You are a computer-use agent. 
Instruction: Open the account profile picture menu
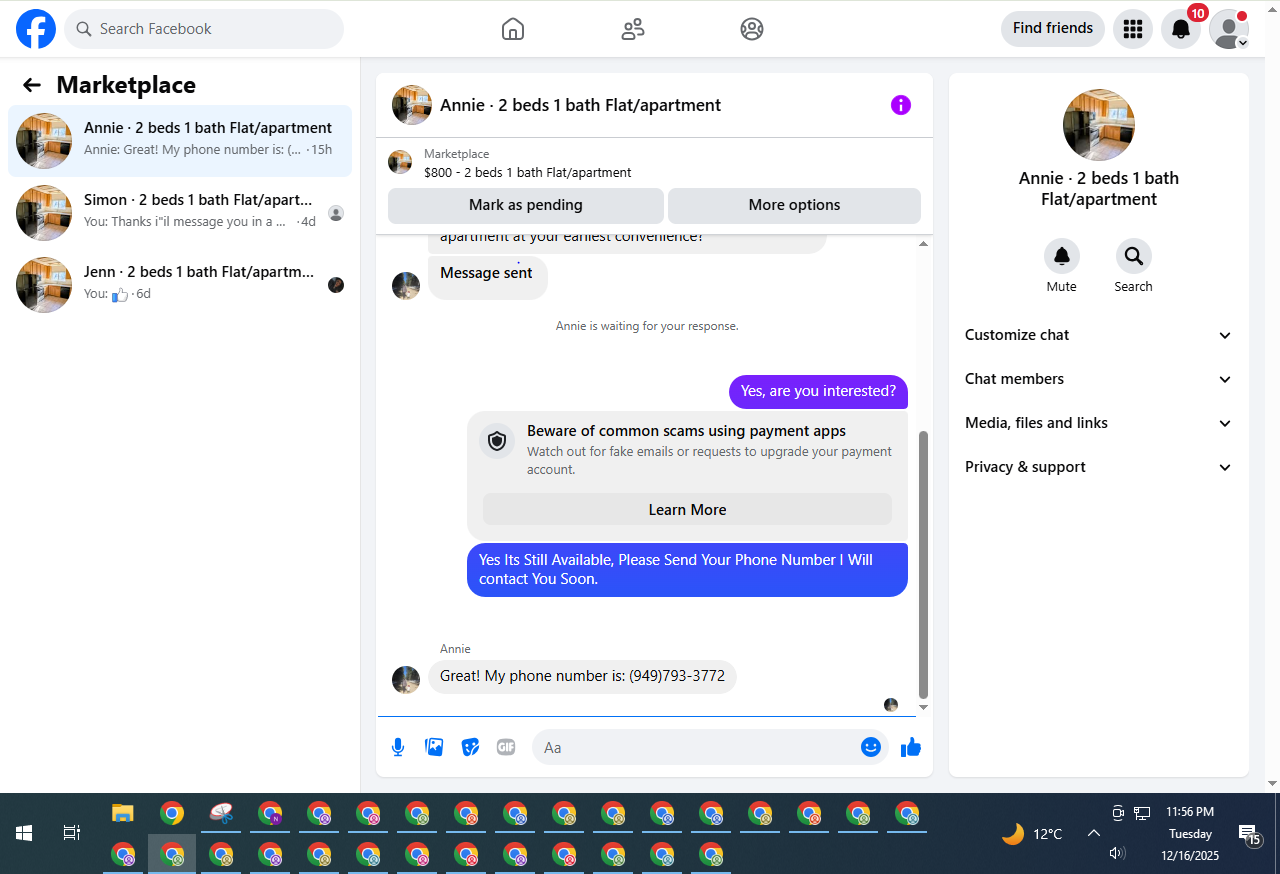coord(1229,29)
